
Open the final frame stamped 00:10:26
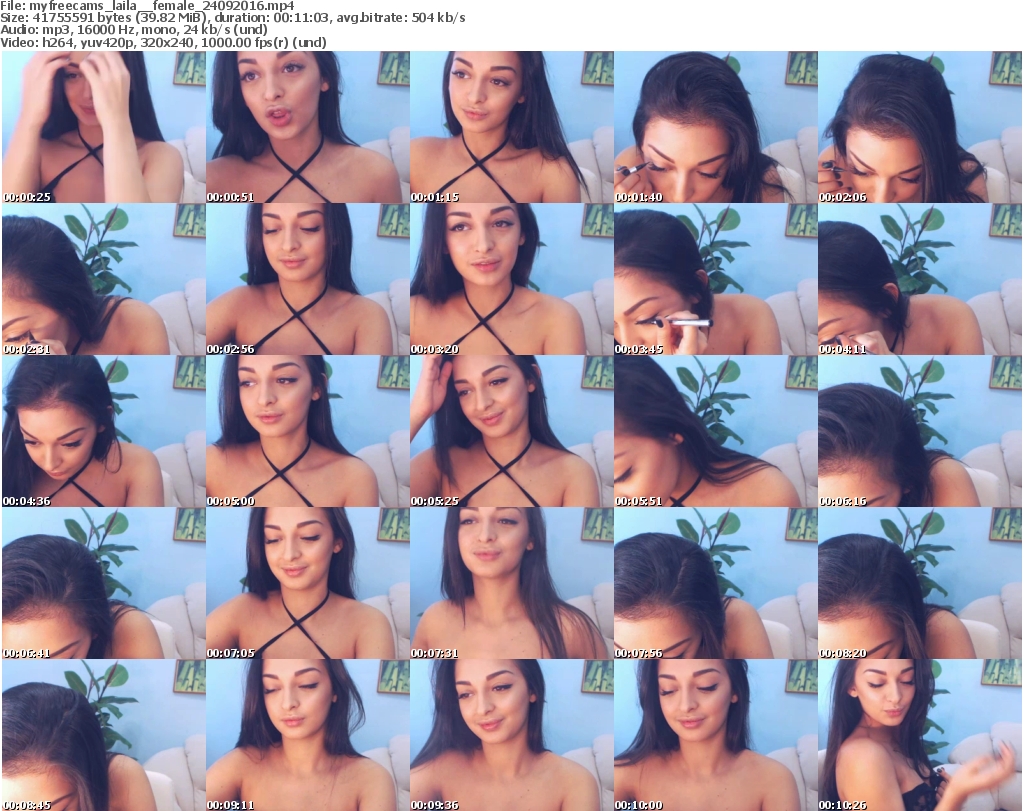(x=920, y=735)
